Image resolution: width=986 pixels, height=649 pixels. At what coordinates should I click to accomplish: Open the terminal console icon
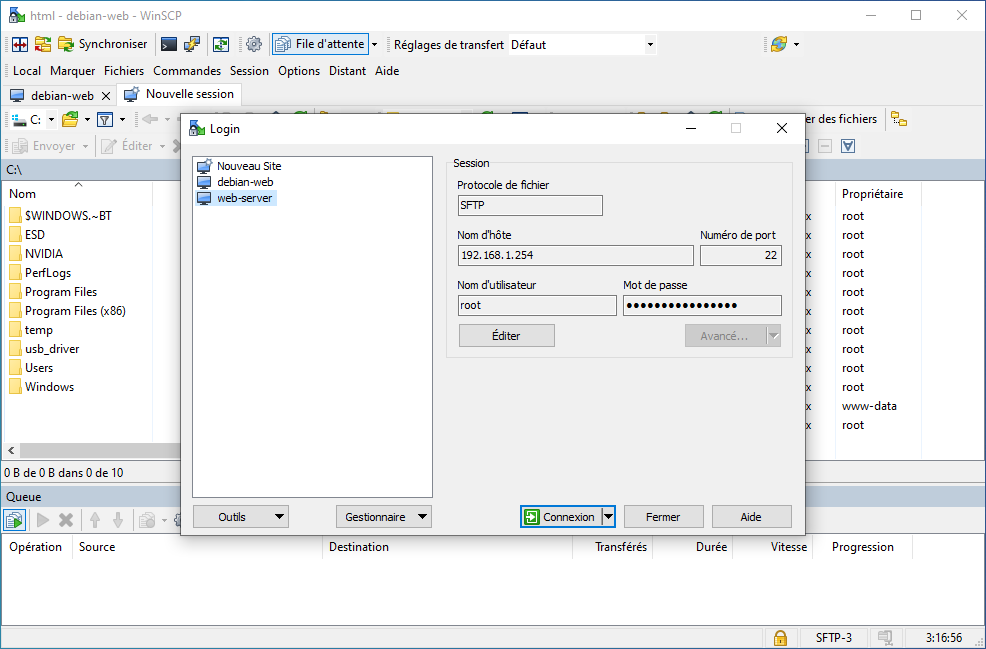[169, 44]
